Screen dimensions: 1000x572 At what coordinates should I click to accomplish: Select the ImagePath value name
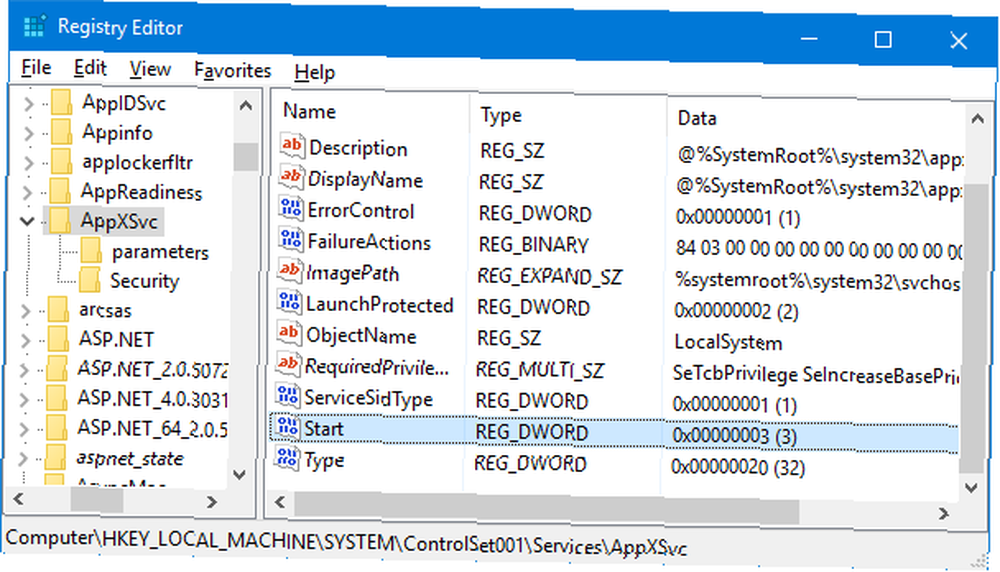353,273
